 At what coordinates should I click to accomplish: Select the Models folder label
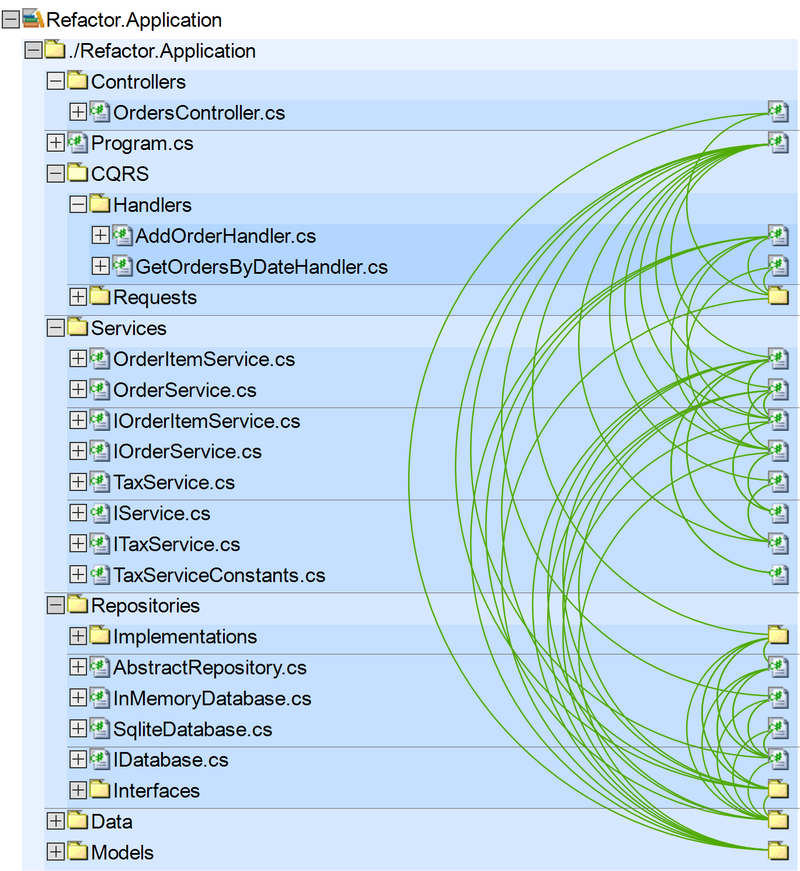(122, 852)
